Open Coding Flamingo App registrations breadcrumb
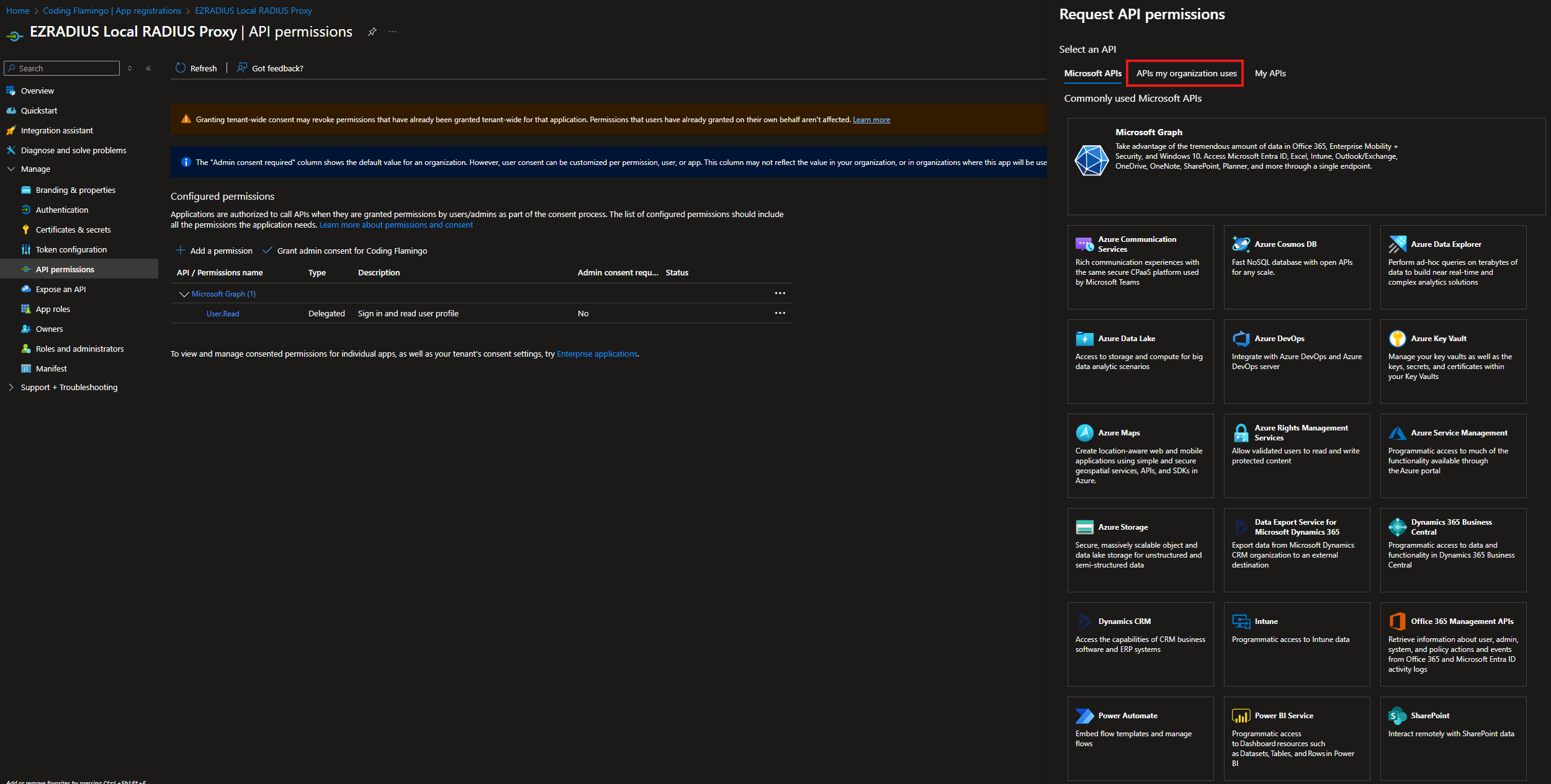Image resolution: width=1551 pixels, height=784 pixels. tap(112, 11)
